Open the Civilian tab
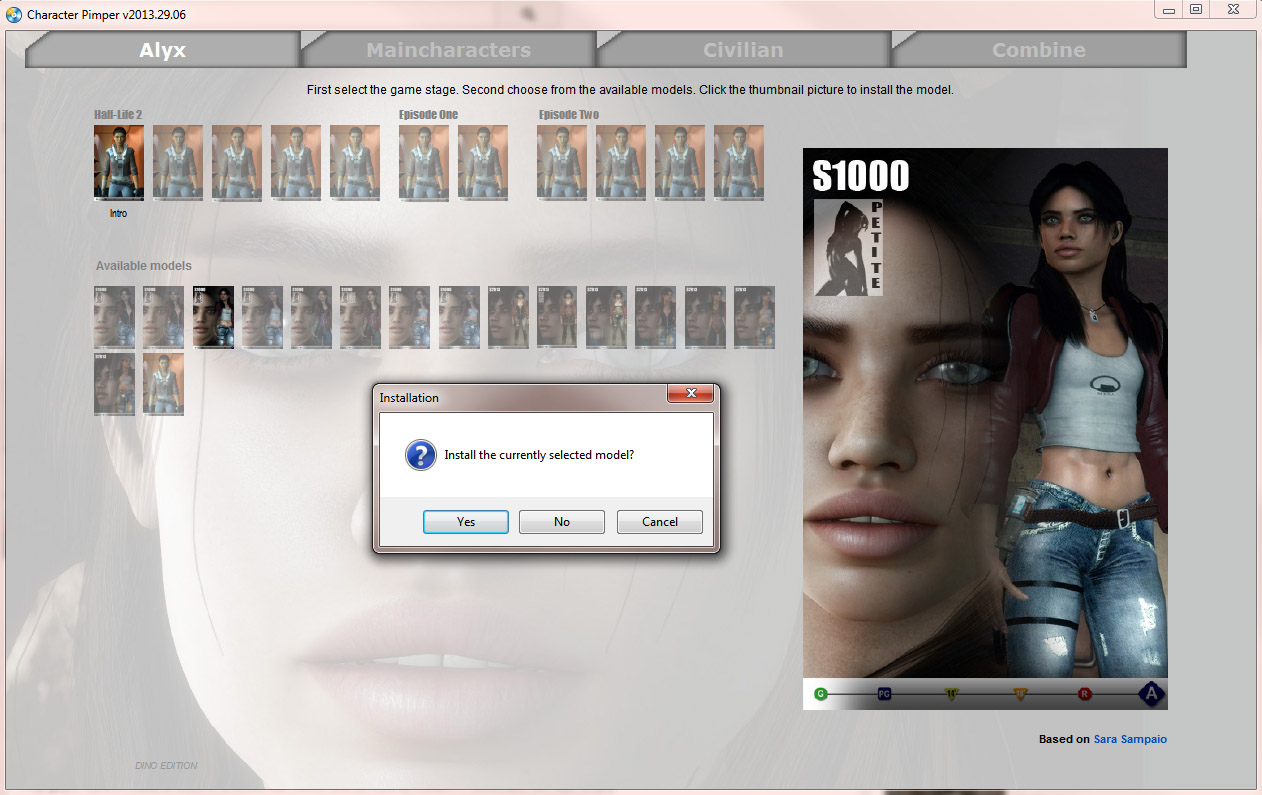 743,50
